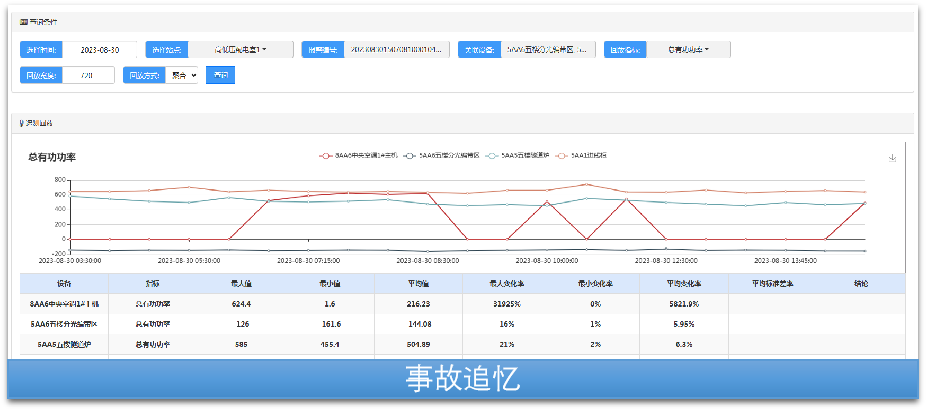This screenshot has height=410, width=926.
Task: Click the orange 5AA1 legend marker
Action: [562, 156]
